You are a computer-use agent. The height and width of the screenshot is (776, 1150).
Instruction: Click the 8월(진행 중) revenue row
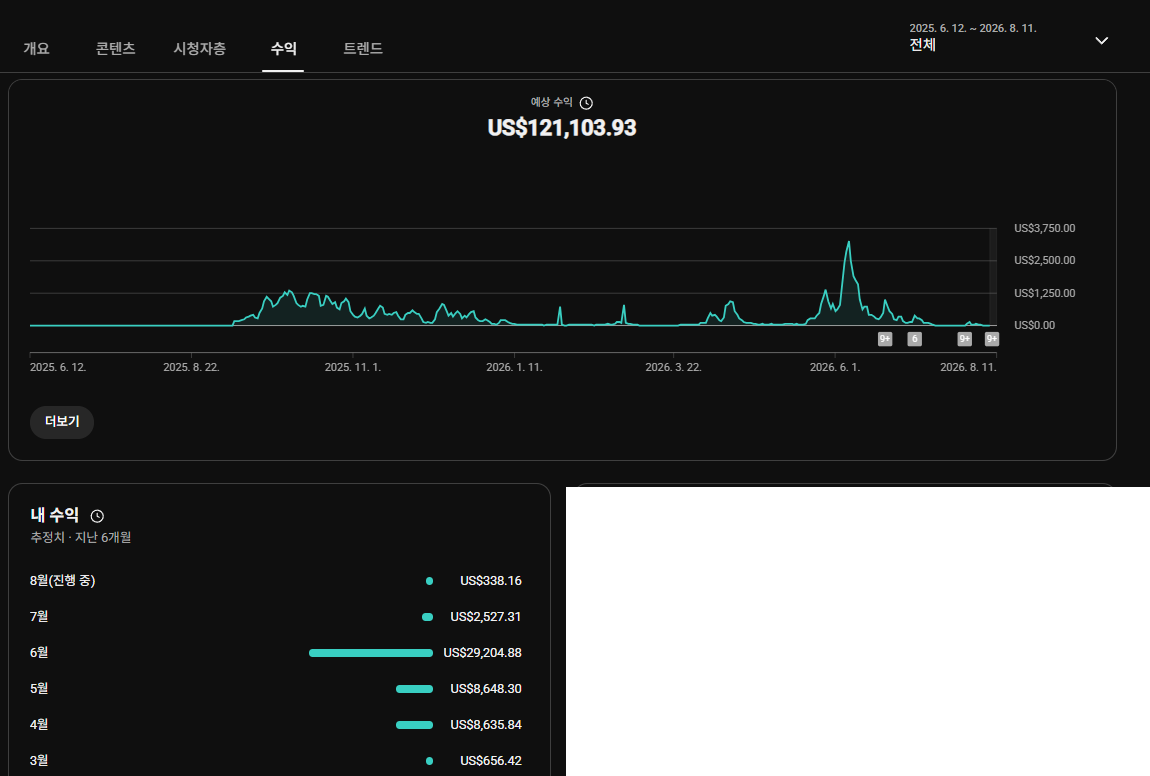[276, 581]
